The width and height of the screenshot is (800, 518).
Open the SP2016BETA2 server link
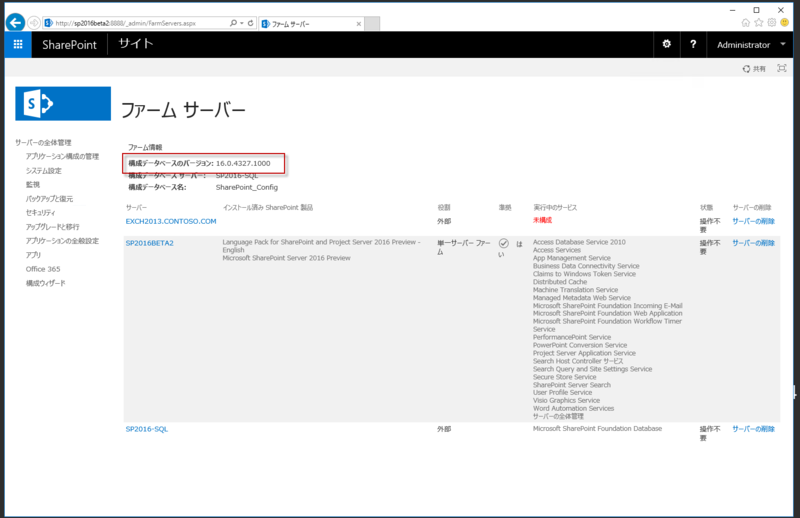150,243
